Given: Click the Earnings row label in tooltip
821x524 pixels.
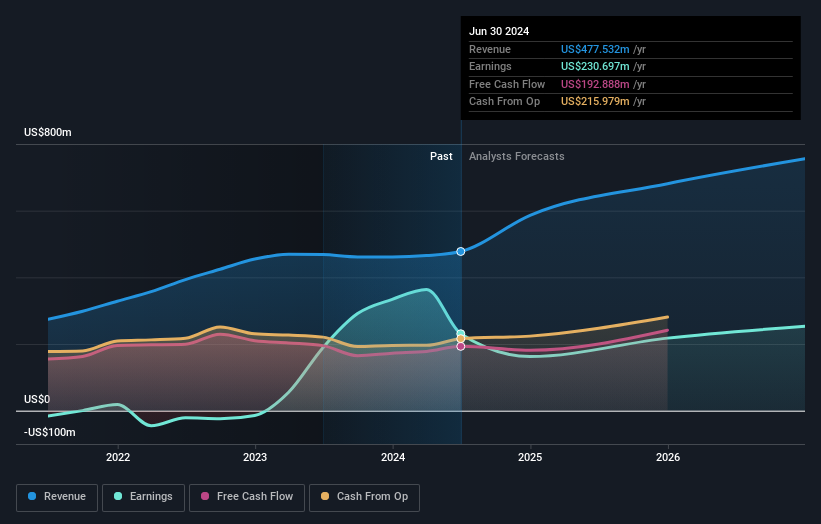Looking at the screenshot, I should point(490,66).
